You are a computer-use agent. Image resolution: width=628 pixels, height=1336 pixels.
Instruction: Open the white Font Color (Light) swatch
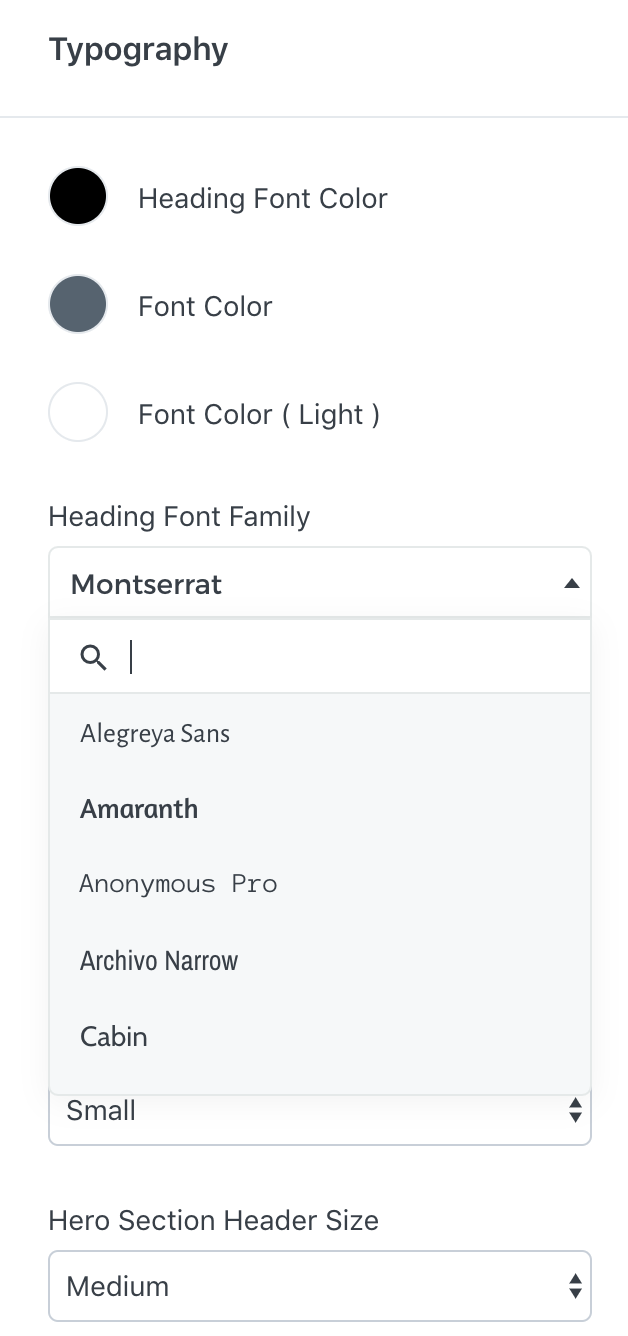pos(78,413)
